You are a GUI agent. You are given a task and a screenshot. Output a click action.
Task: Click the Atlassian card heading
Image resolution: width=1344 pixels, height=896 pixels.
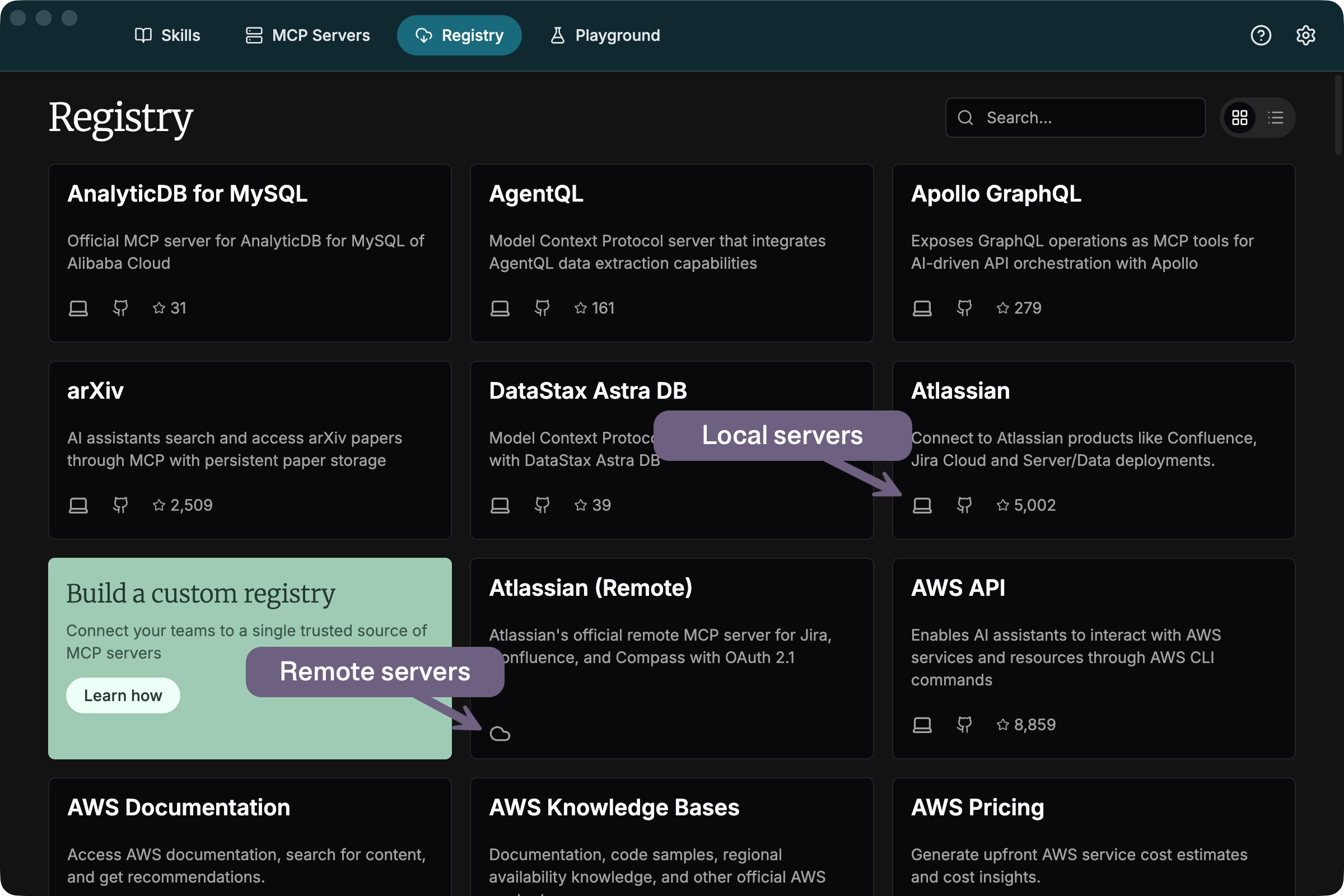pos(960,391)
